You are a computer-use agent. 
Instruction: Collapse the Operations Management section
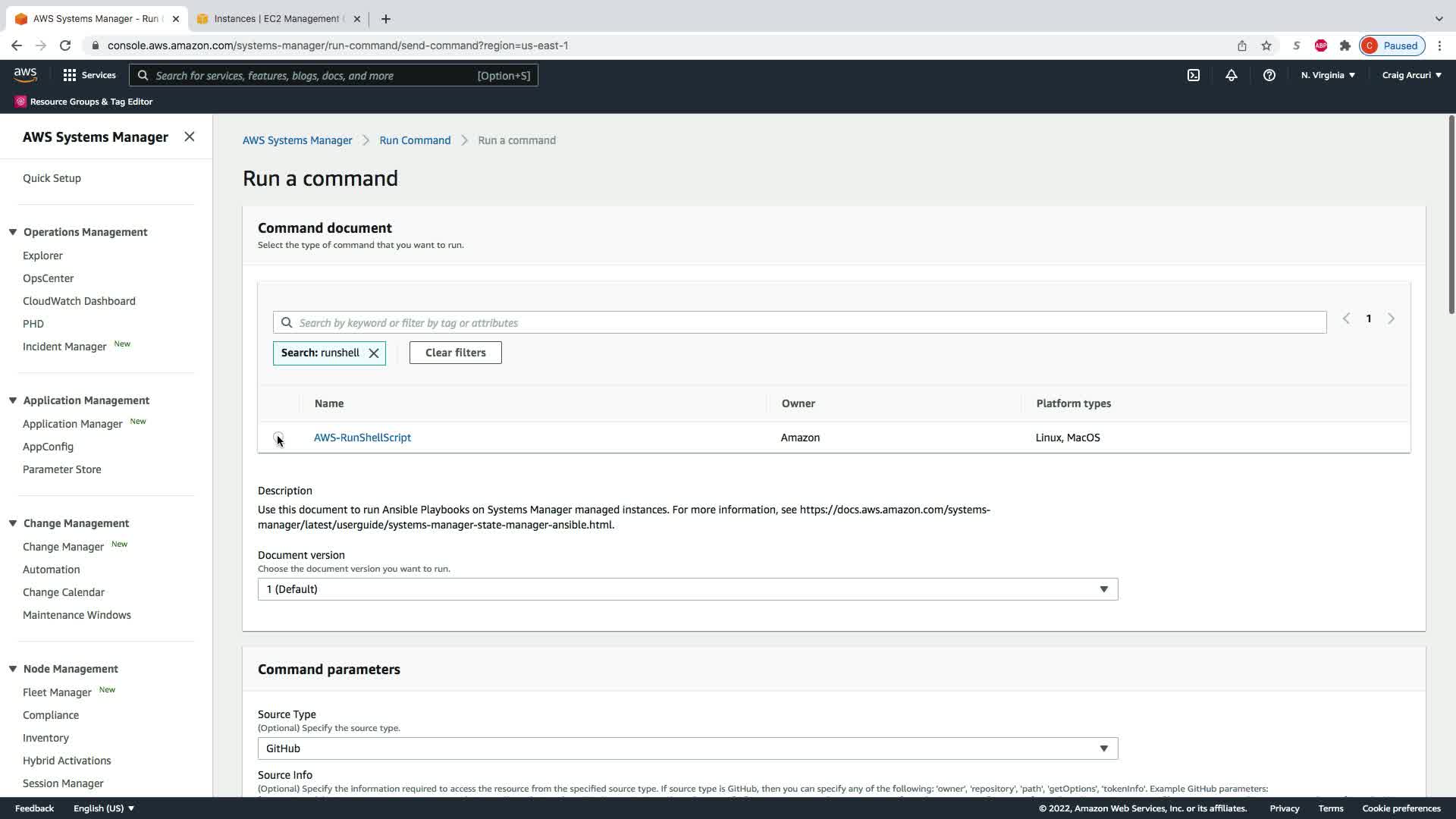click(13, 232)
